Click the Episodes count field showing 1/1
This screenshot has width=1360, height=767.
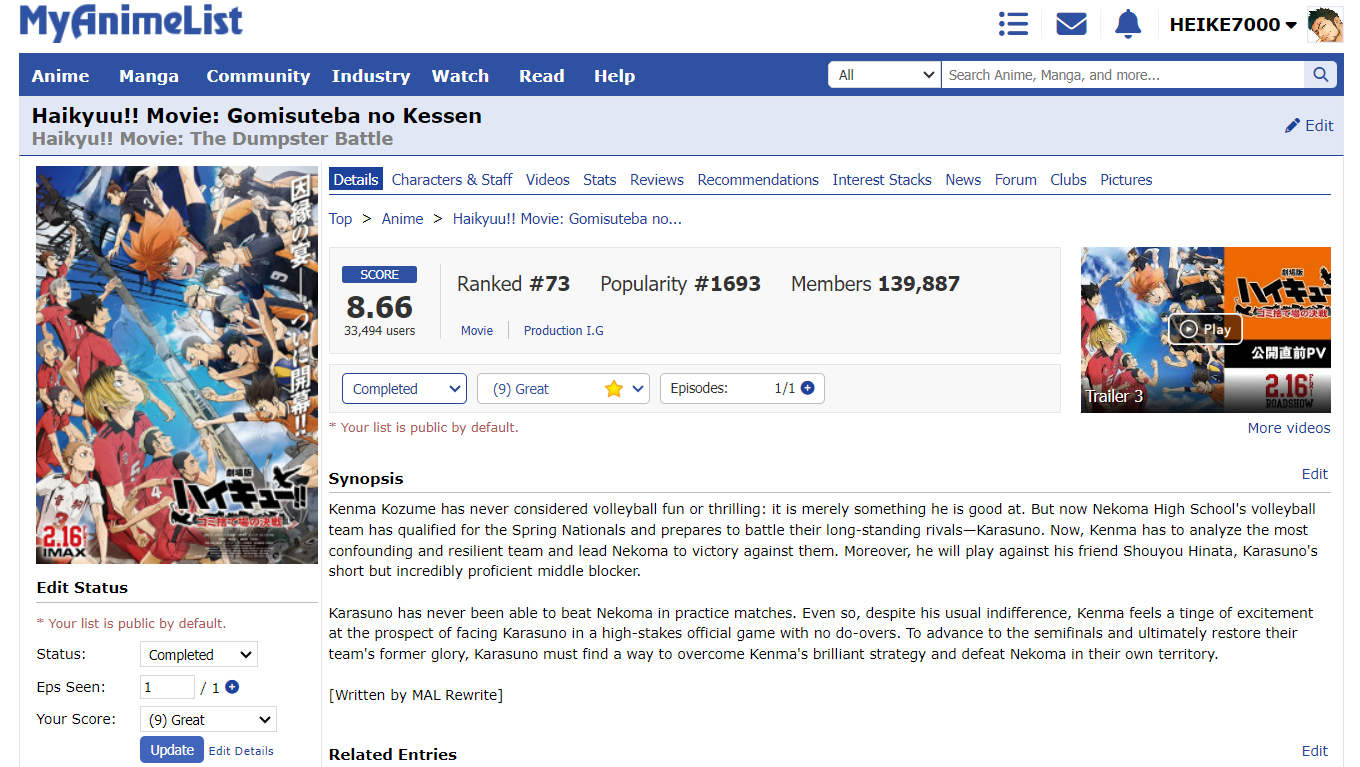point(742,389)
